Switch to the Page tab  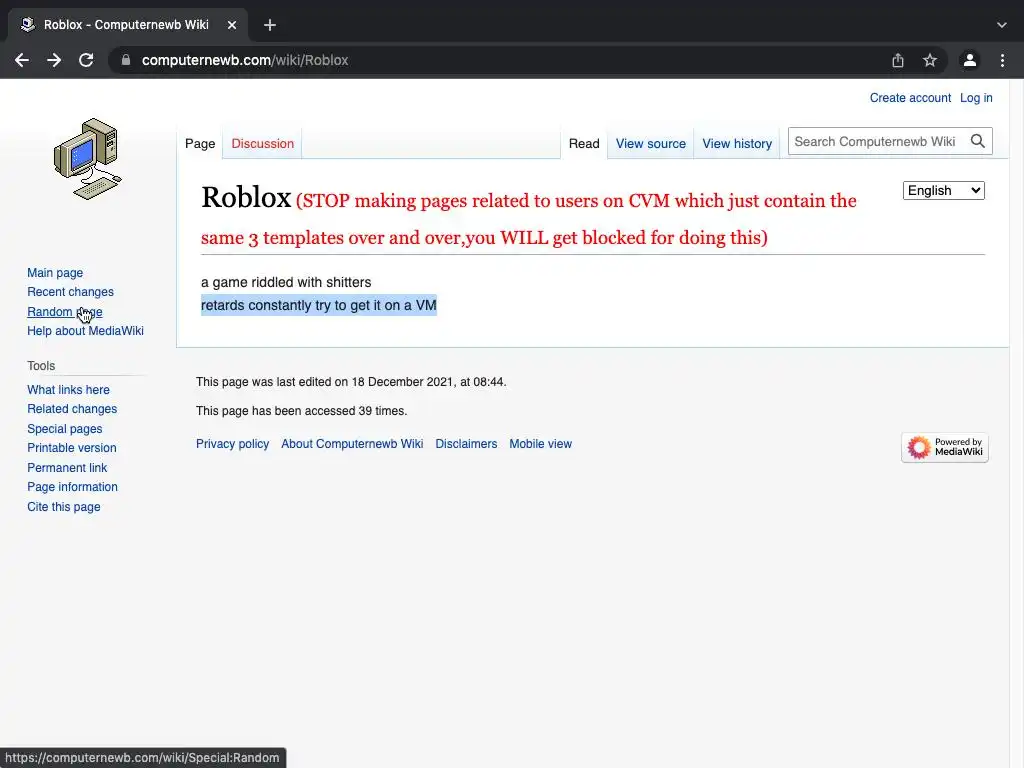point(200,144)
